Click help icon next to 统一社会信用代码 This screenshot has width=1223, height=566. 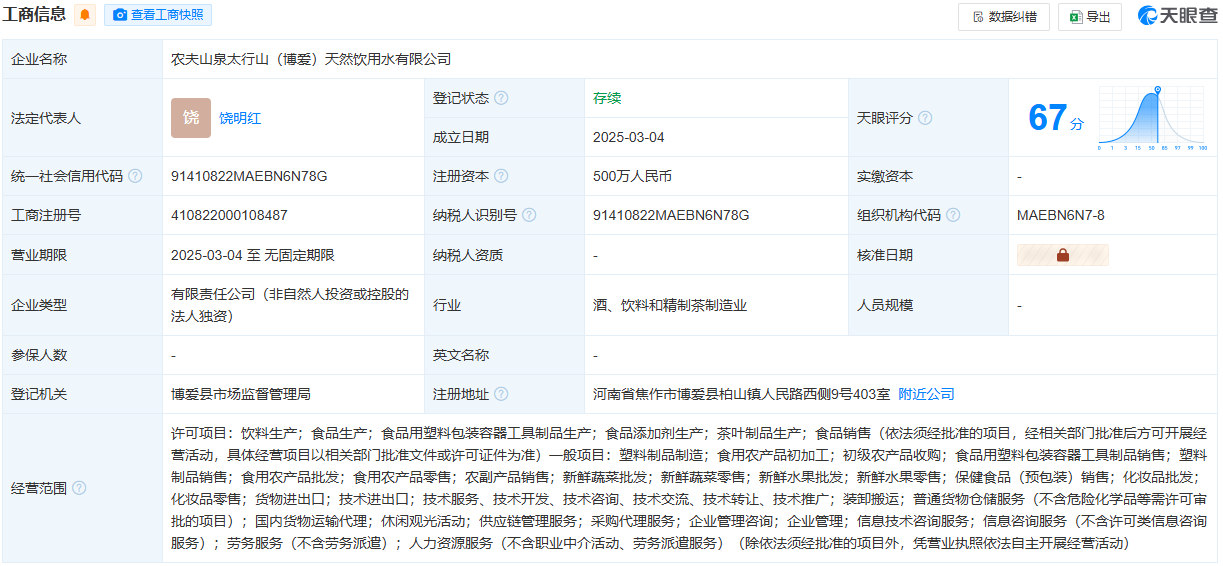coord(135,176)
